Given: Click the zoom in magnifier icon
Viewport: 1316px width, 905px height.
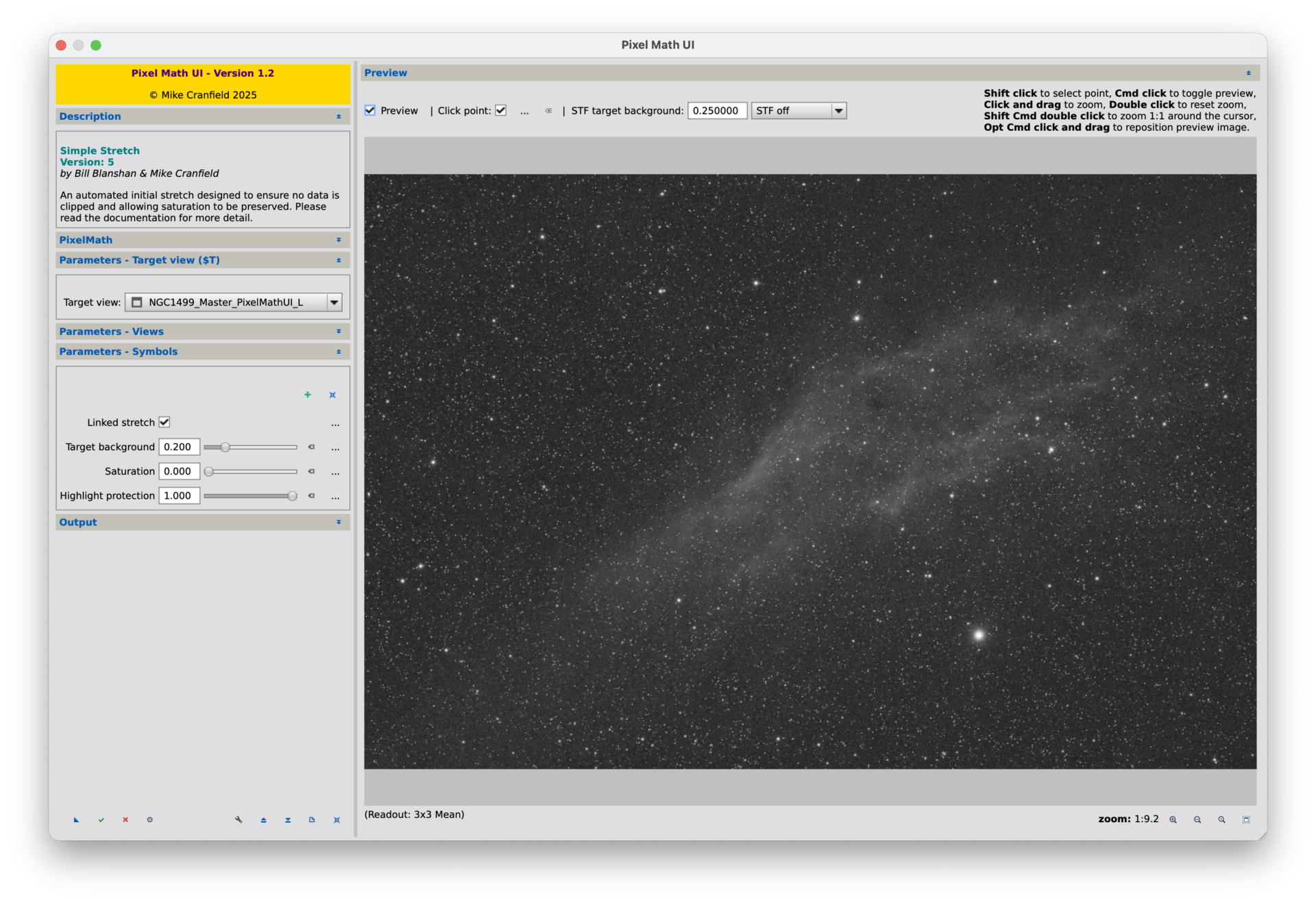Looking at the screenshot, I should [x=1173, y=820].
